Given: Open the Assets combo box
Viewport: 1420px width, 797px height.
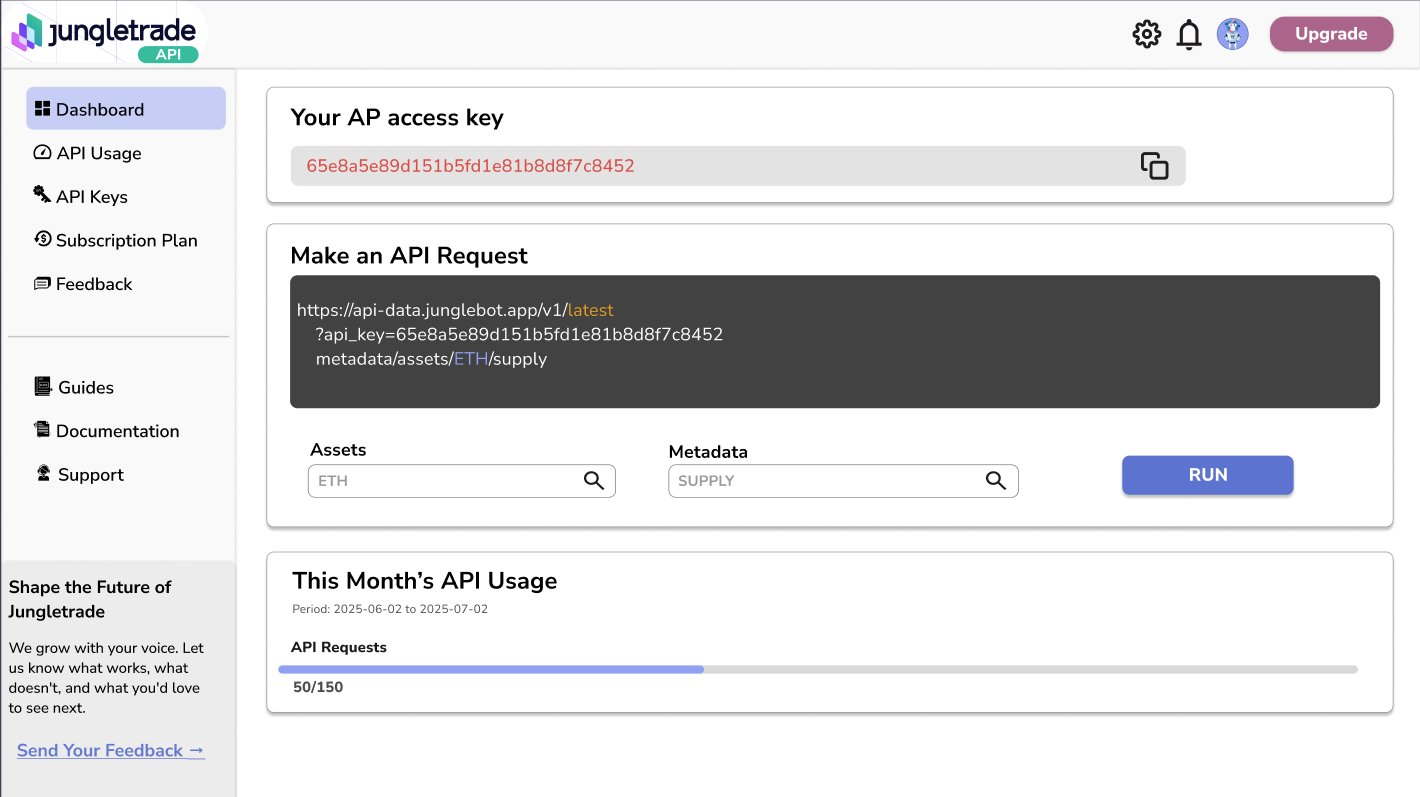Looking at the screenshot, I should coord(440,481).
